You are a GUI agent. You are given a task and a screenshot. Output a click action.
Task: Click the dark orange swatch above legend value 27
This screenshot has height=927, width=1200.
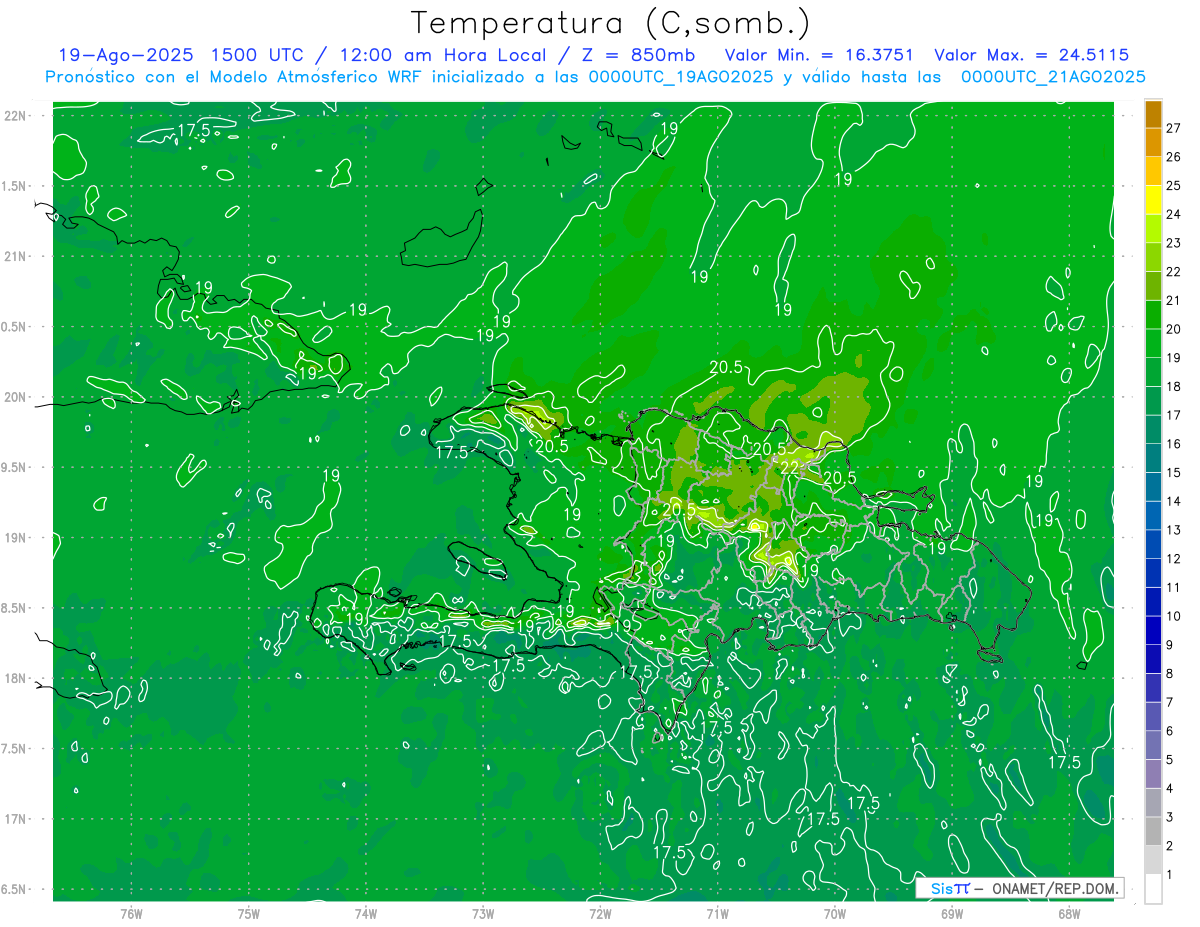1153,114
